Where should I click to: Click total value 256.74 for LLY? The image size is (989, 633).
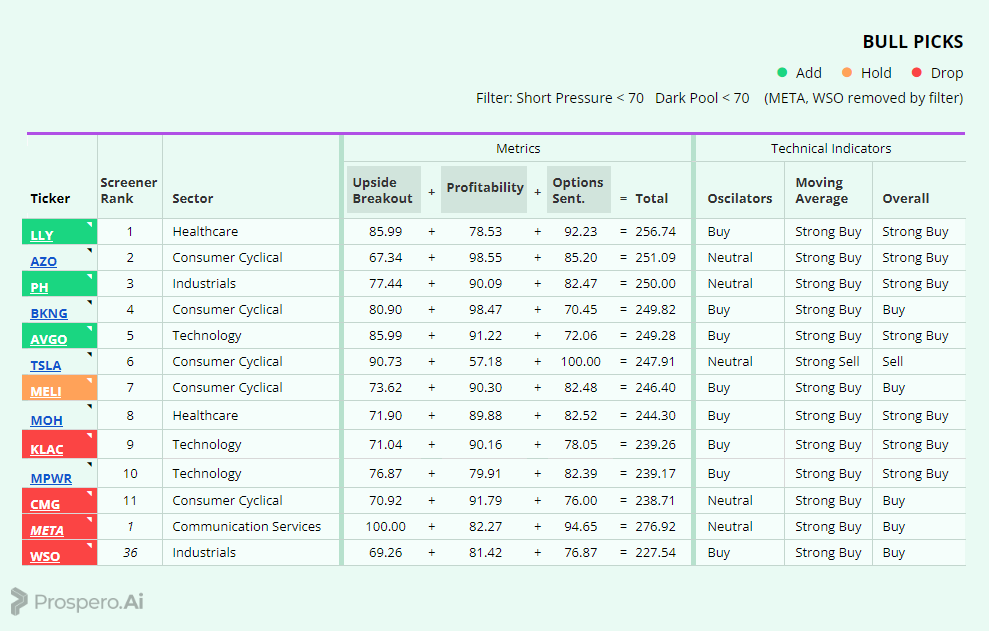[x=655, y=231]
